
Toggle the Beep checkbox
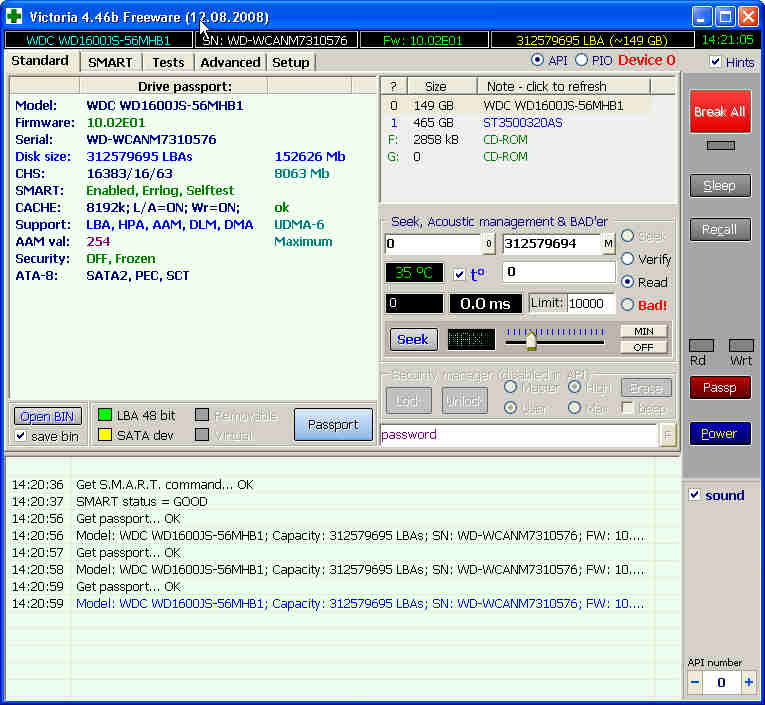(x=627, y=408)
